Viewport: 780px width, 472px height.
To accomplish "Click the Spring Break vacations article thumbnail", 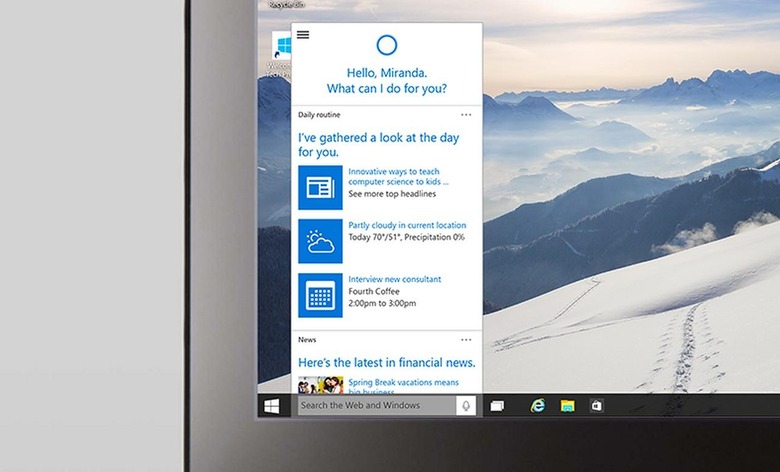I will pos(320,385).
